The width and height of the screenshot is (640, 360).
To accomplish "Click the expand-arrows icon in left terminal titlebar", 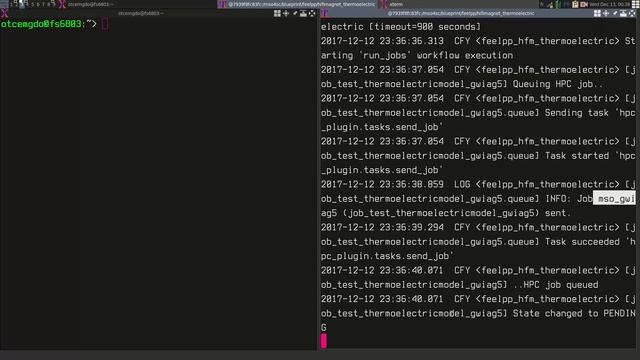I will 312,13.
